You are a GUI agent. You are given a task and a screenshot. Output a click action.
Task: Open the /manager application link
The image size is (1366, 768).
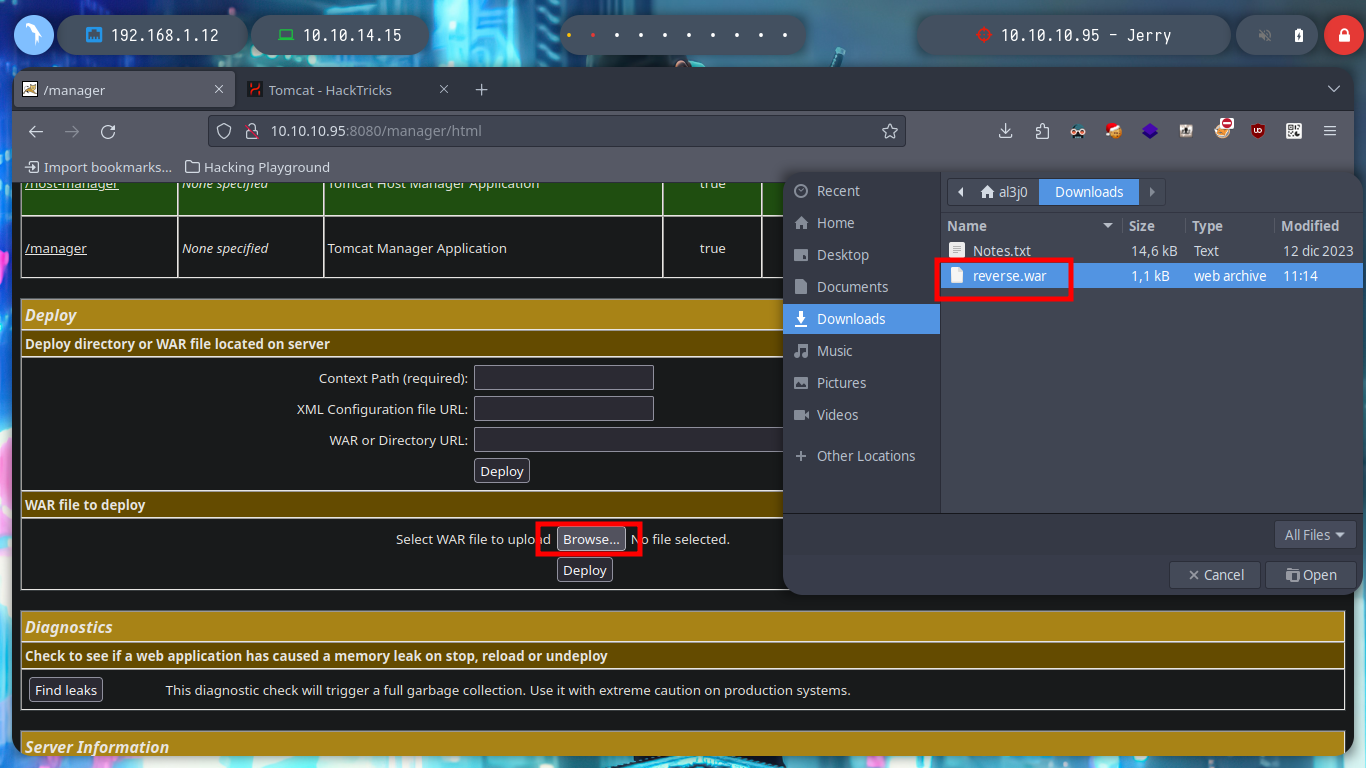coord(56,248)
